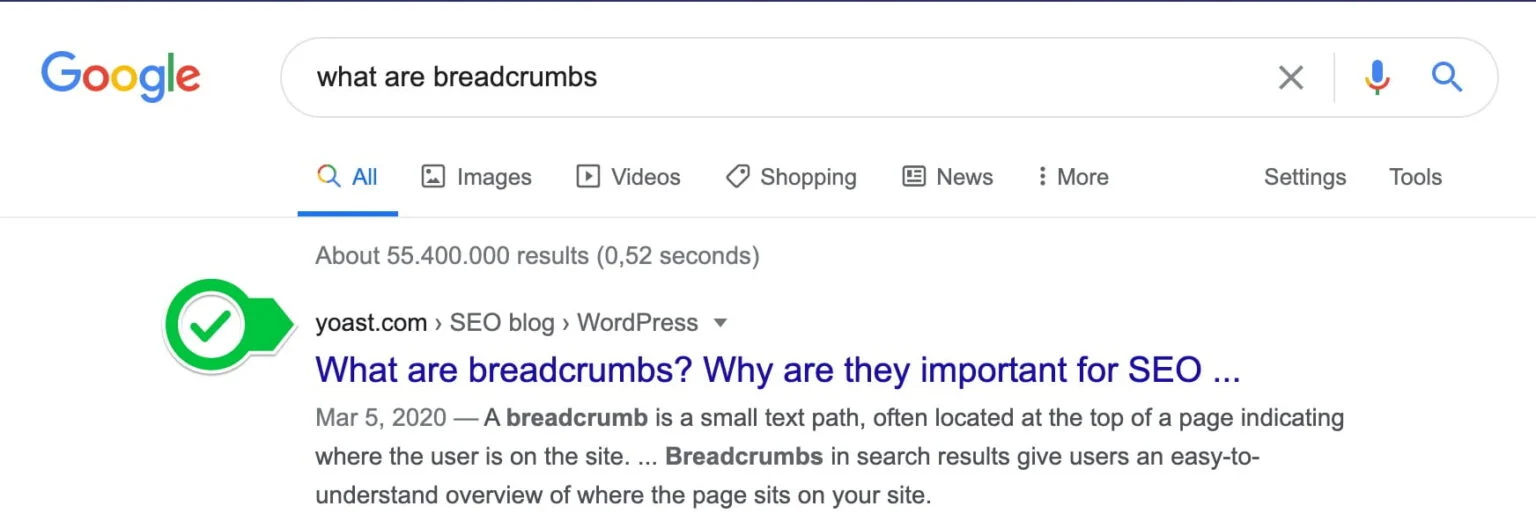The height and width of the screenshot is (528, 1536).
Task: Open the Settings menu
Action: tap(1305, 177)
